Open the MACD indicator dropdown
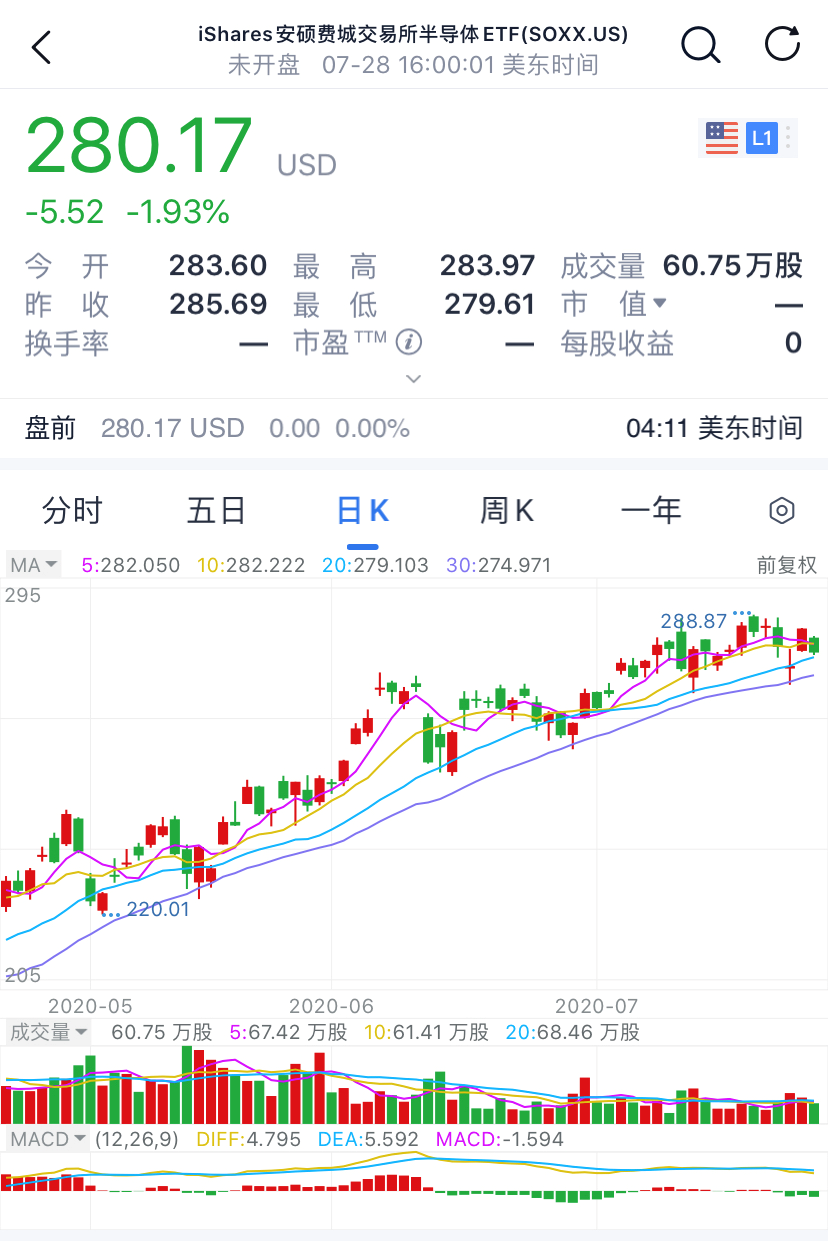The image size is (828, 1241). [x=47, y=1139]
